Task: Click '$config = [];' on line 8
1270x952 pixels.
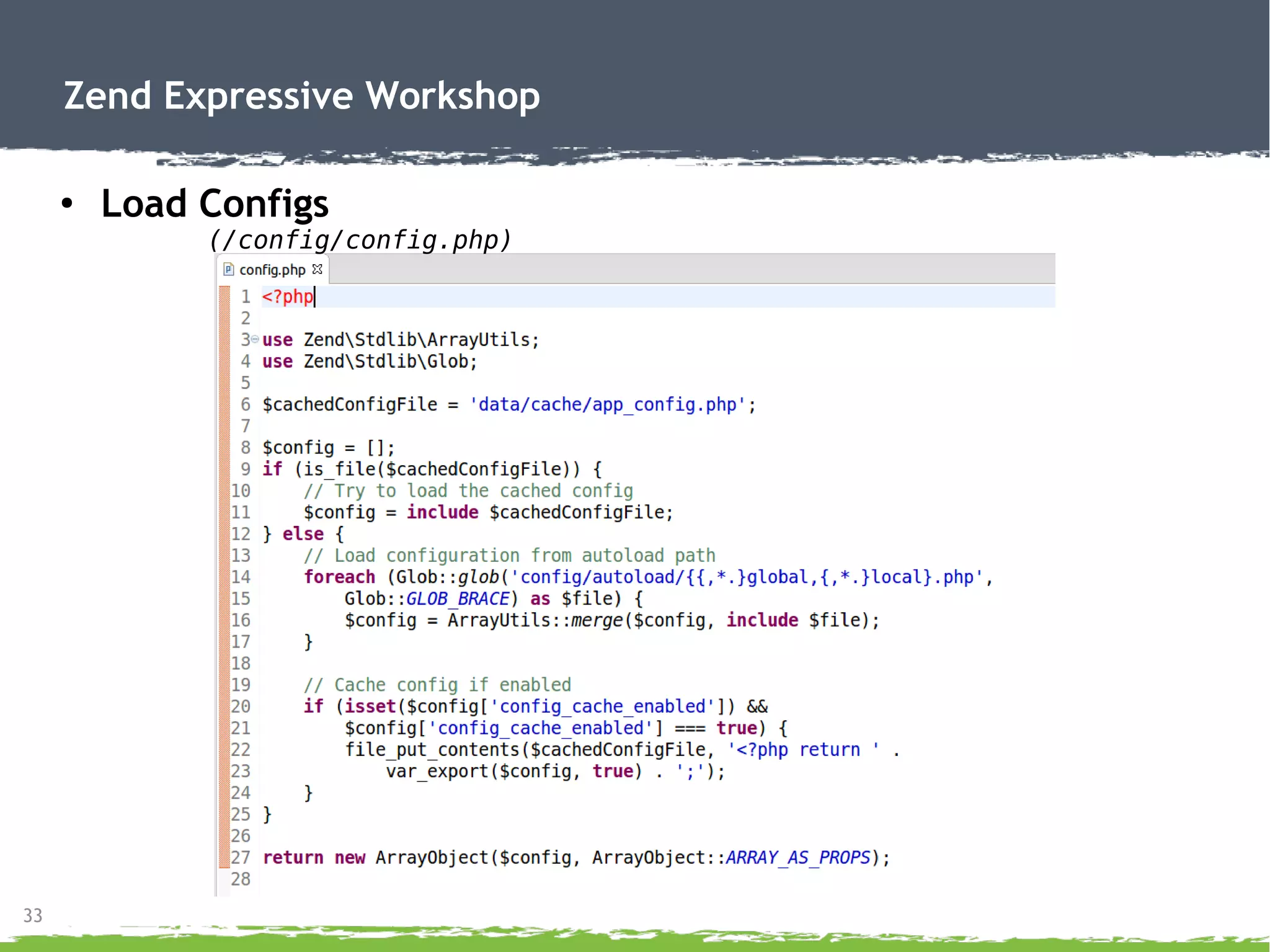Action: click(x=328, y=448)
